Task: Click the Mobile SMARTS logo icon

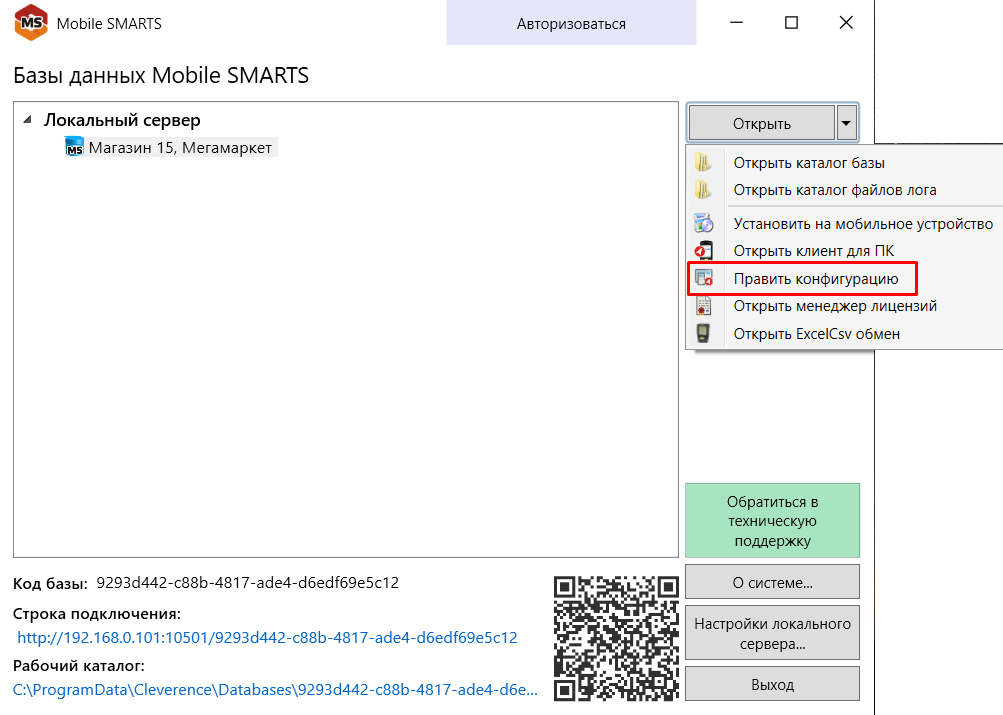Action: pos(30,23)
